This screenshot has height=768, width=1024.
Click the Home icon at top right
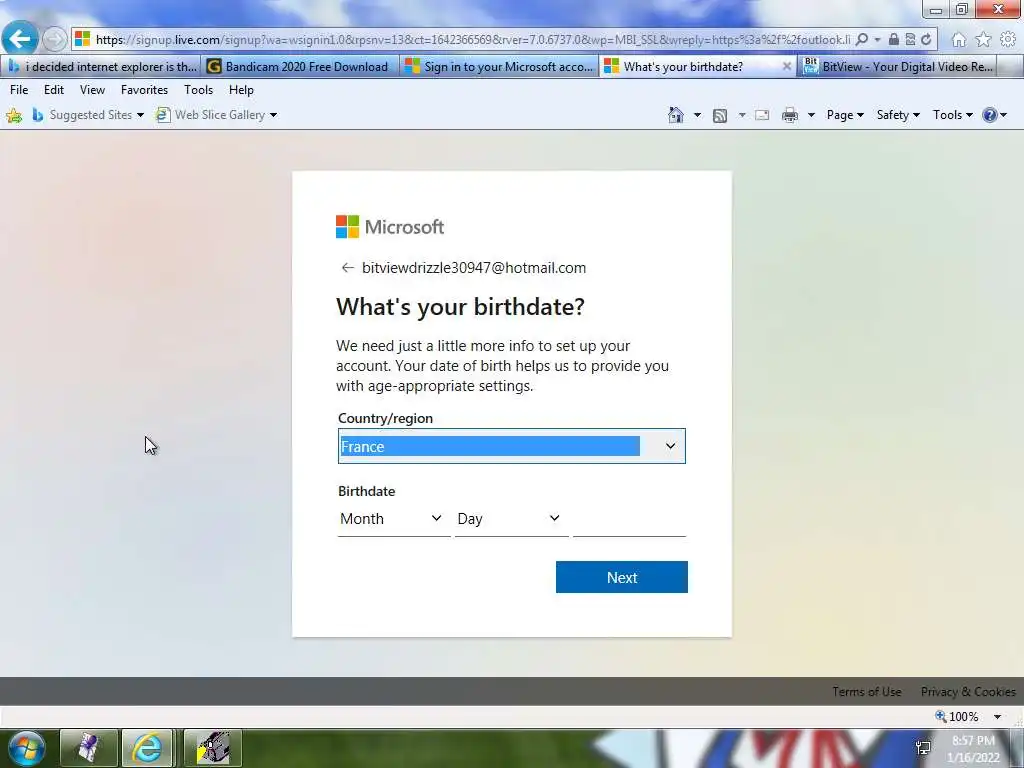point(959,40)
